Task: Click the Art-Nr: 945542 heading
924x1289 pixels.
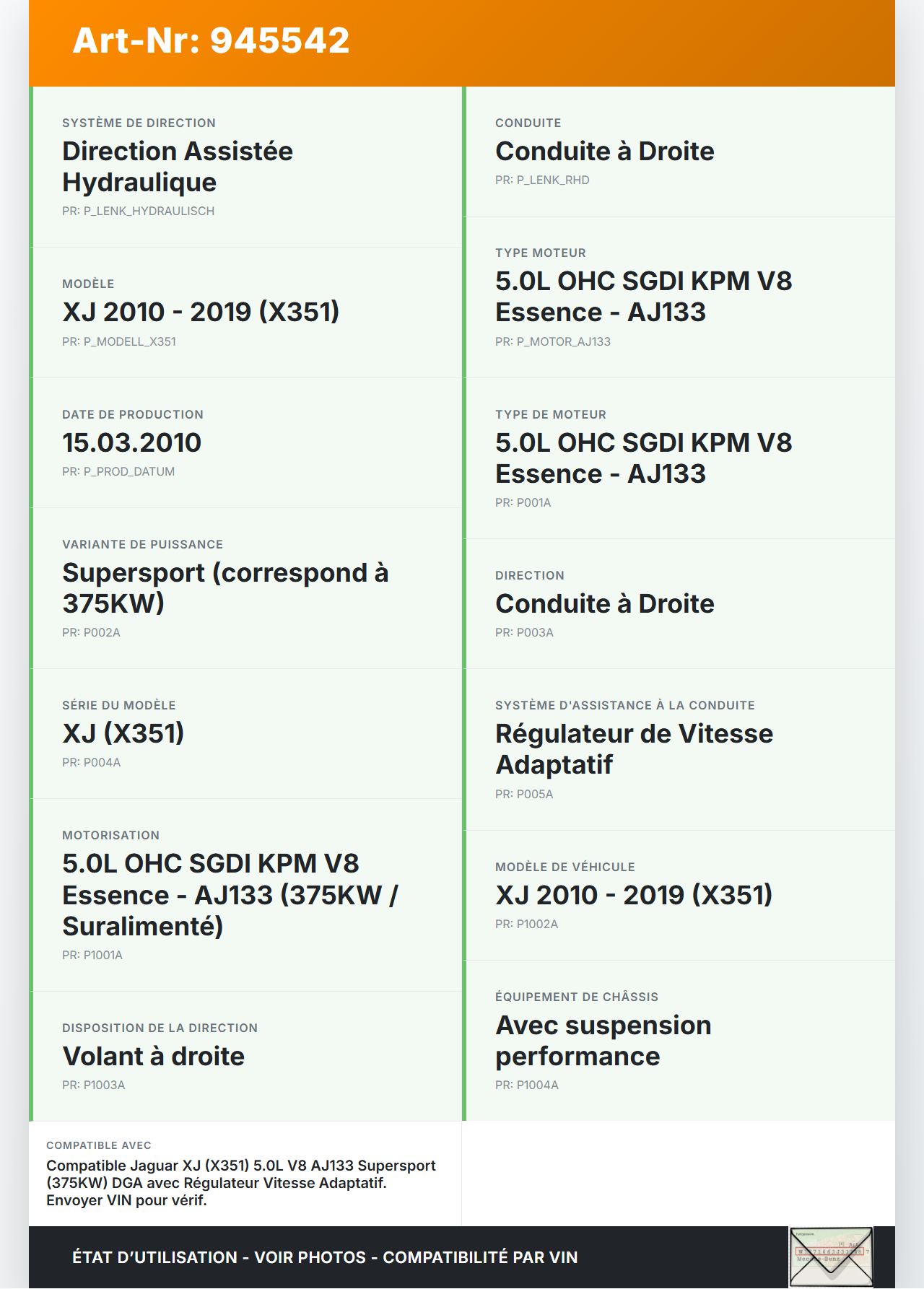Action: (x=211, y=40)
